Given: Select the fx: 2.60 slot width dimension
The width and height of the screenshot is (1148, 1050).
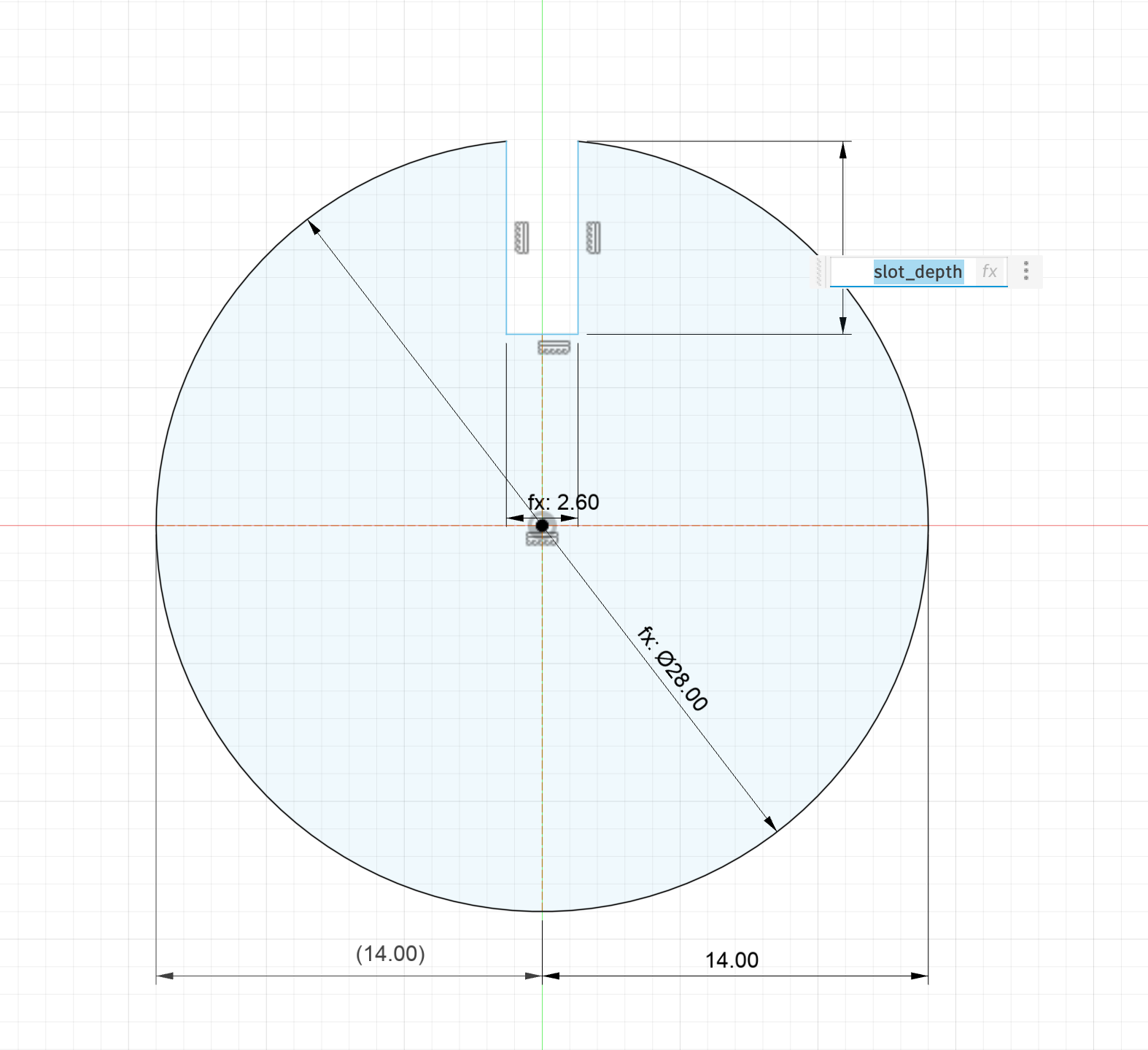Looking at the screenshot, I should [x=563, y=502].
